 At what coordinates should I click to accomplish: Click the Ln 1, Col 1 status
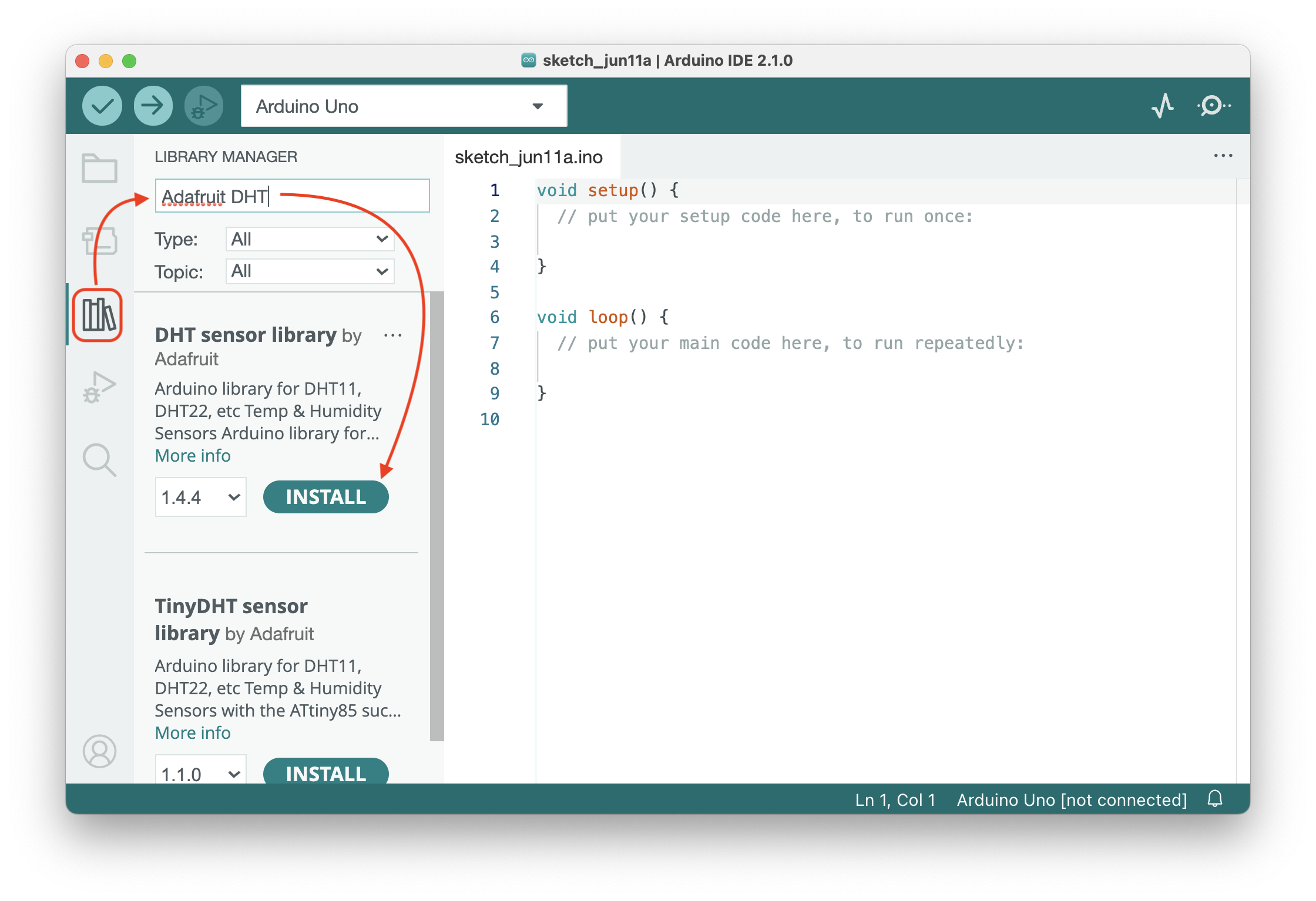895,799
